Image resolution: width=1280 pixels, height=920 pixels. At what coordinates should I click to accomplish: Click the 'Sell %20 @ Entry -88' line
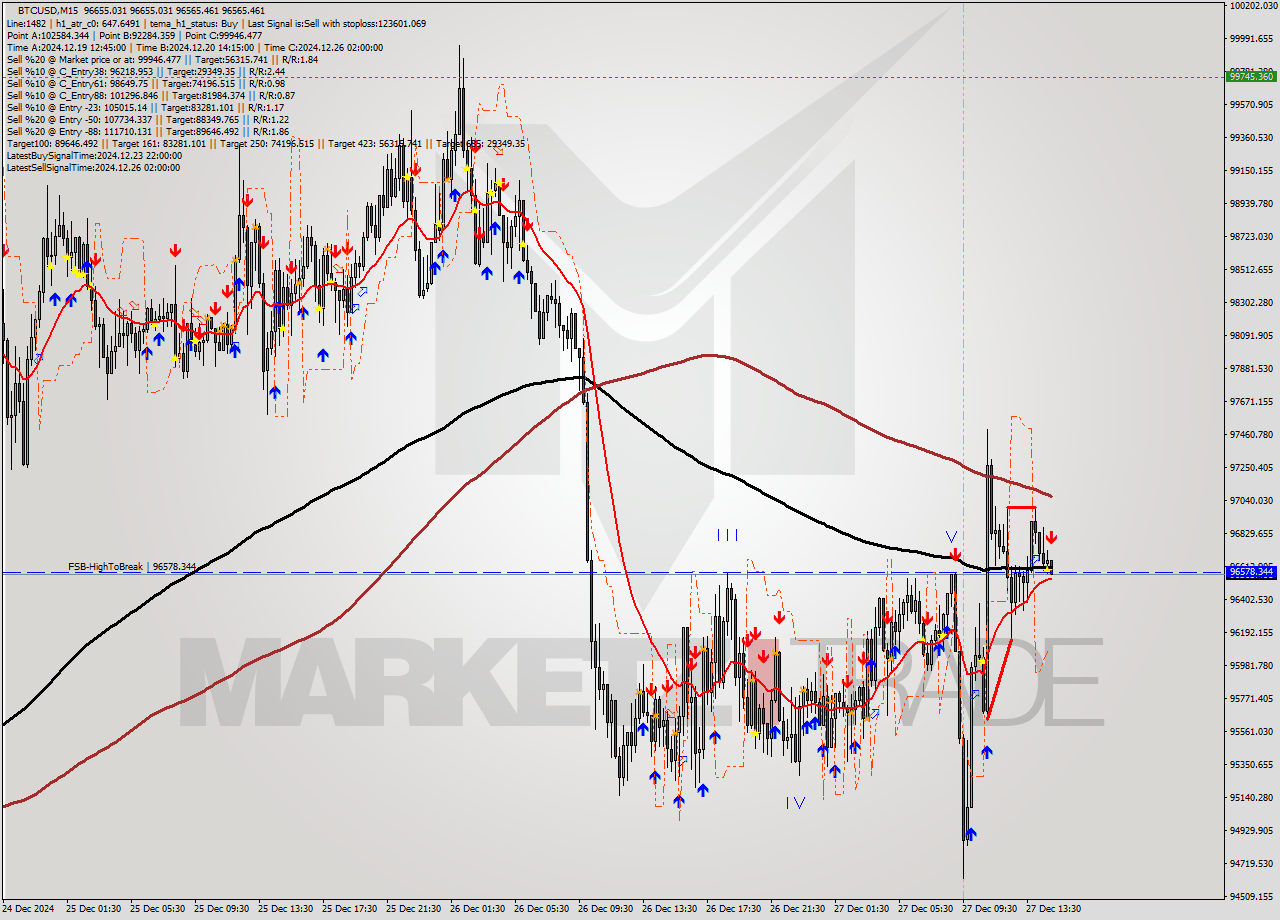pyautogui.click(x=148, y=131)
